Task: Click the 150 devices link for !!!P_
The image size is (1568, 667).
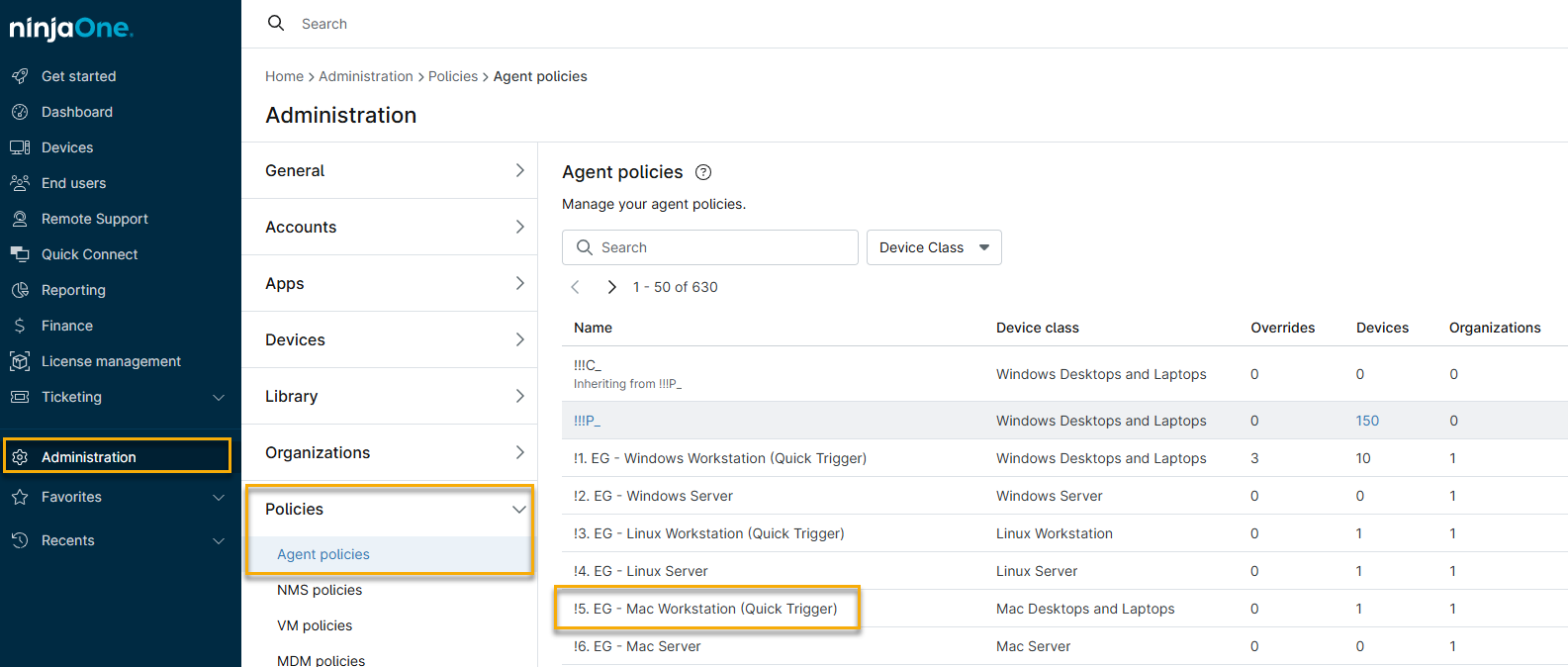Action: [x=1367, y=421]
